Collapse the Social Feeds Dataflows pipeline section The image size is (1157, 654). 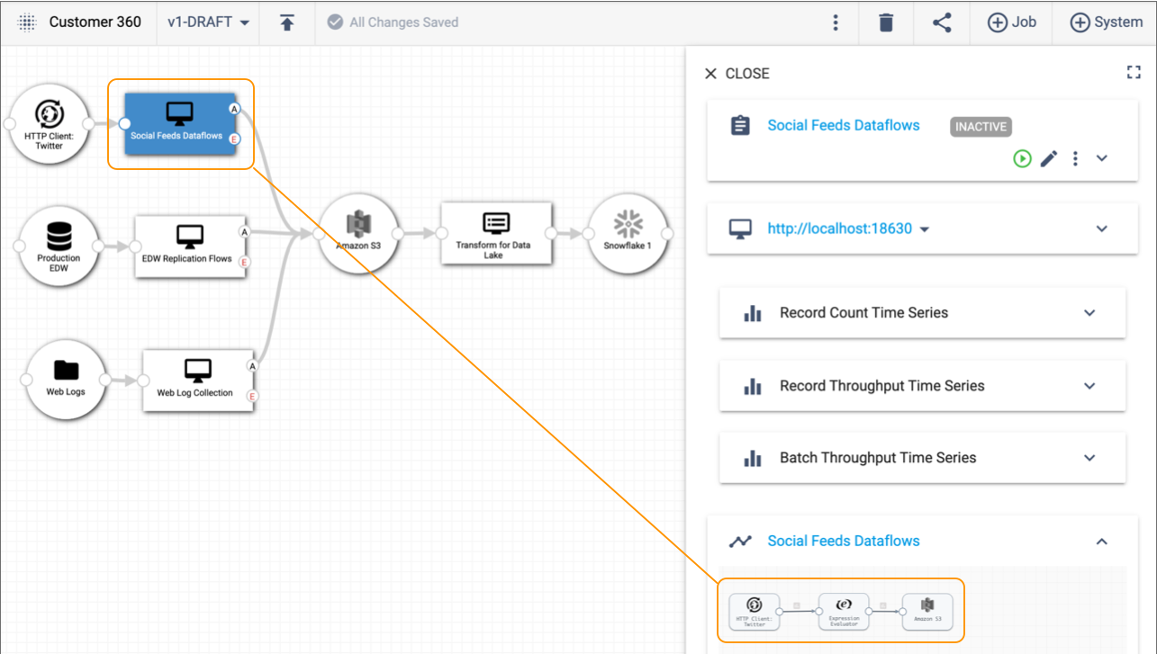coord(1102,542)
